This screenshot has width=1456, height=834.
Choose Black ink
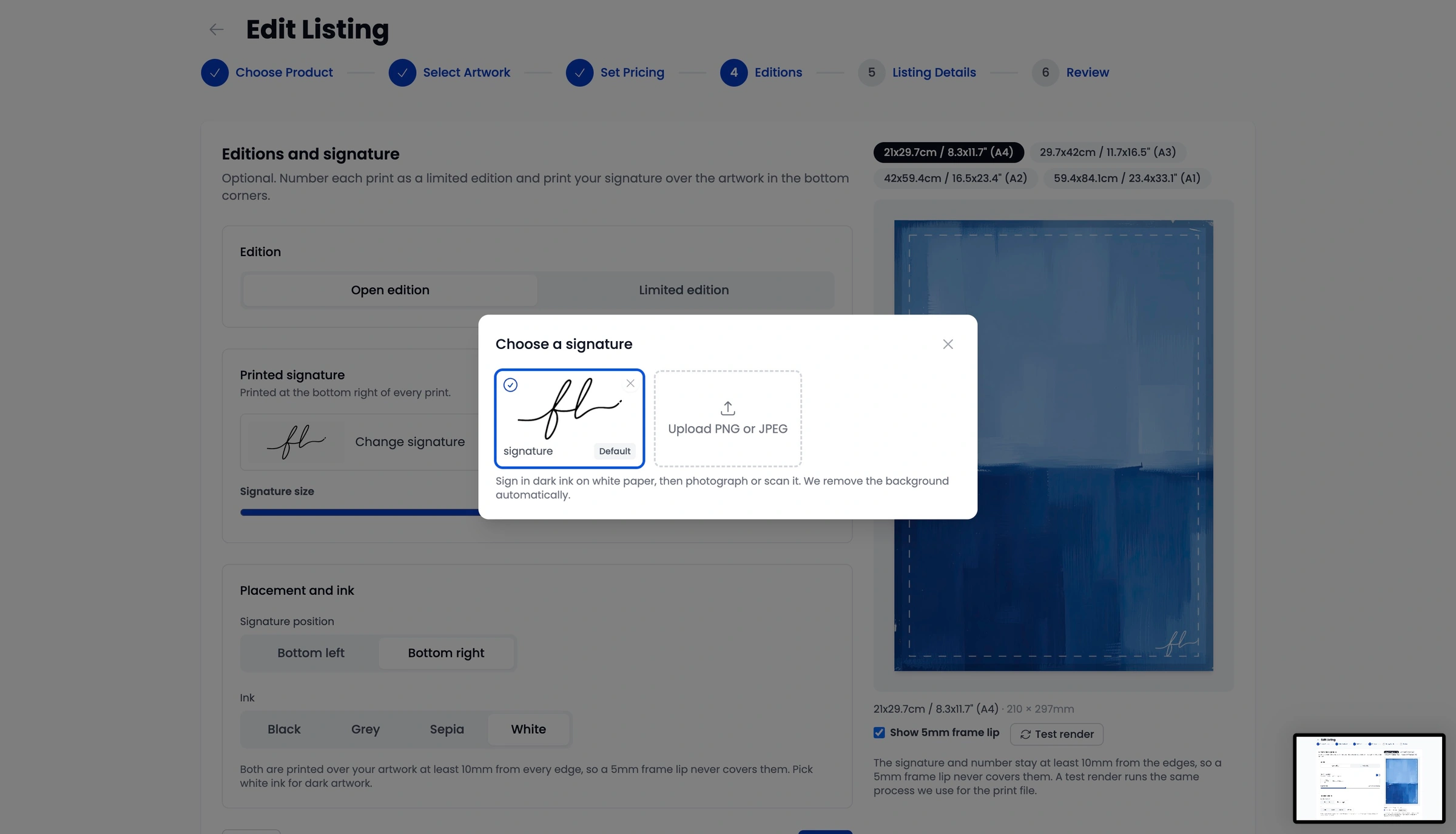coord(284,730)
